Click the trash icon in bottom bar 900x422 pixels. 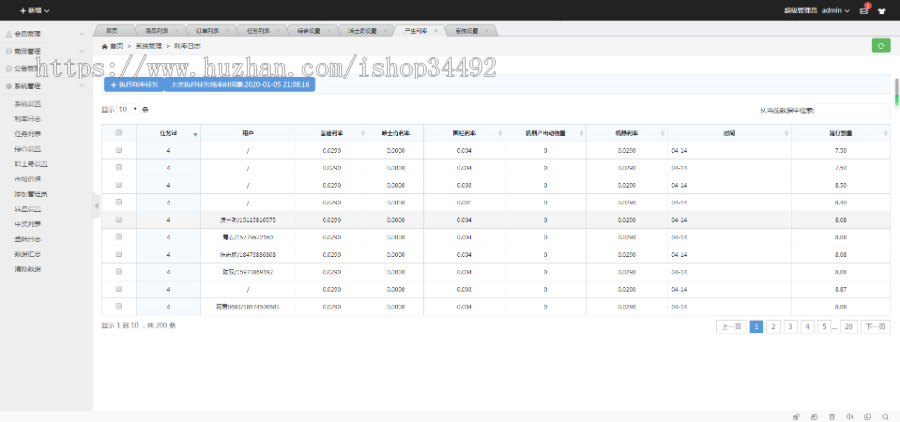tap(831, 416)
